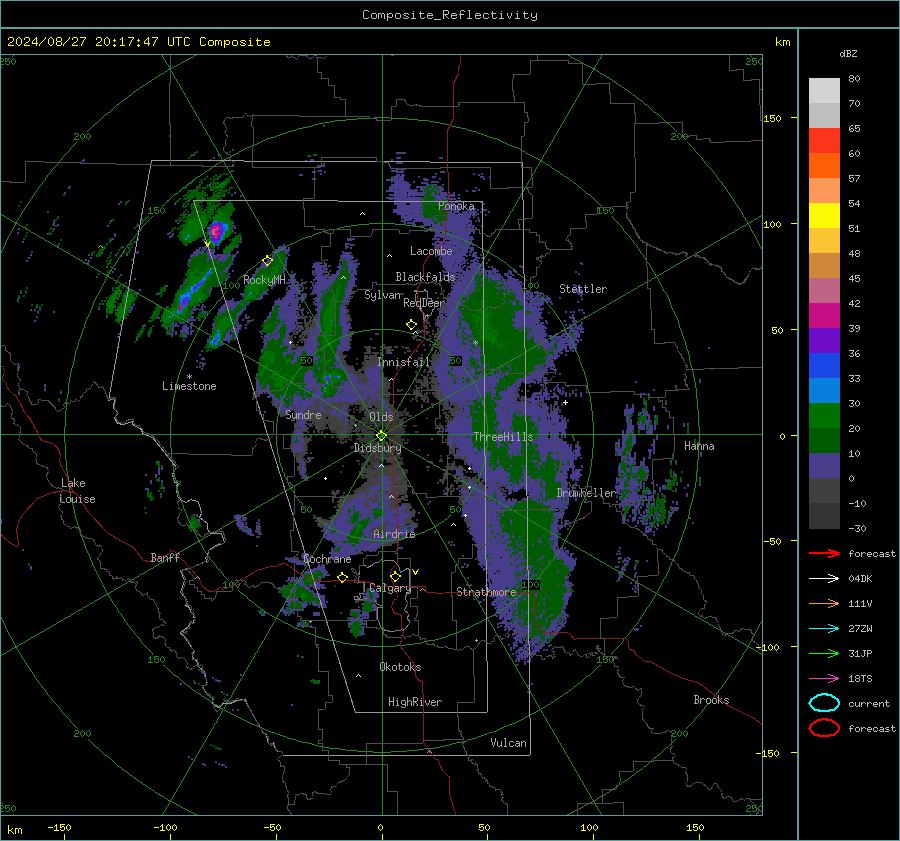Click the Ponoka city label
Viewport: 900px width, 841px height.
456,206
